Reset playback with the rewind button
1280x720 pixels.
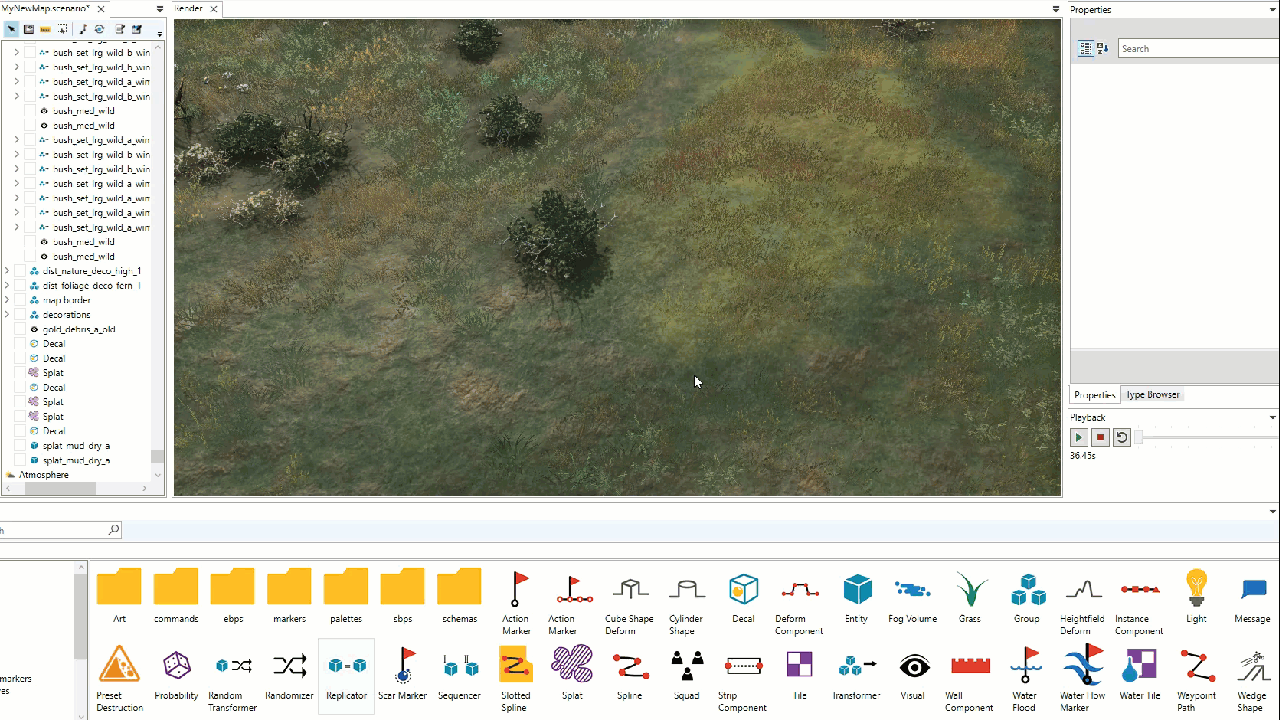1122,437
